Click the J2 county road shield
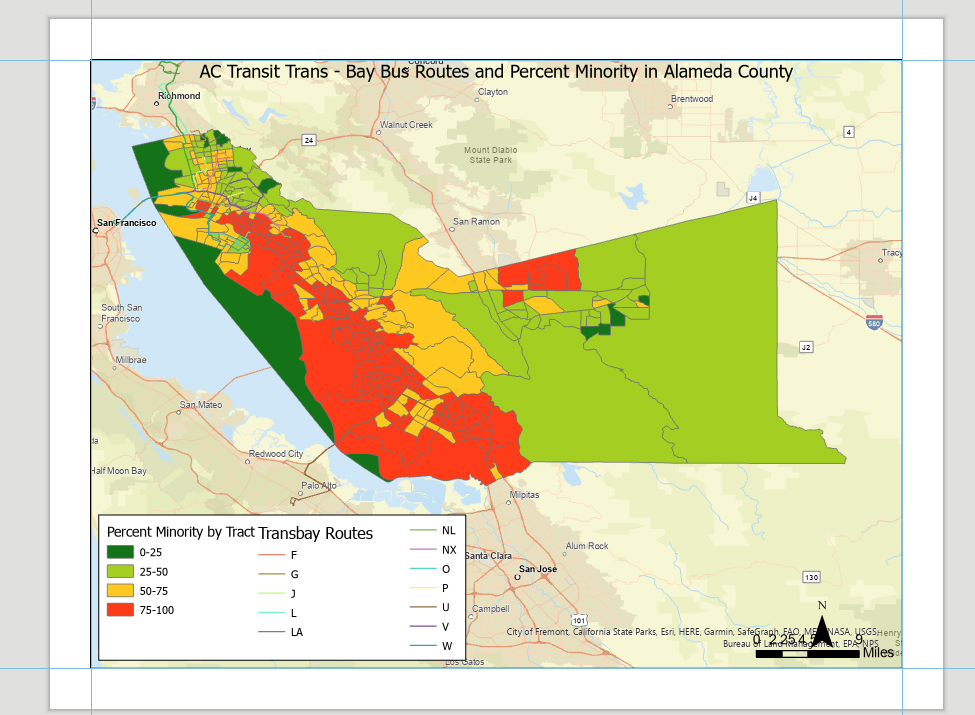 pos(806,347)
